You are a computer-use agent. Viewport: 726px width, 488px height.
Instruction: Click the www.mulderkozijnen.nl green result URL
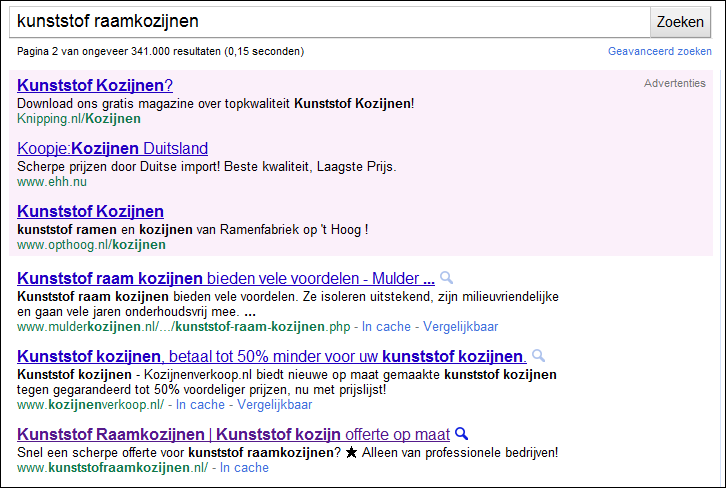pyautogui.click(x=183, y=327)
